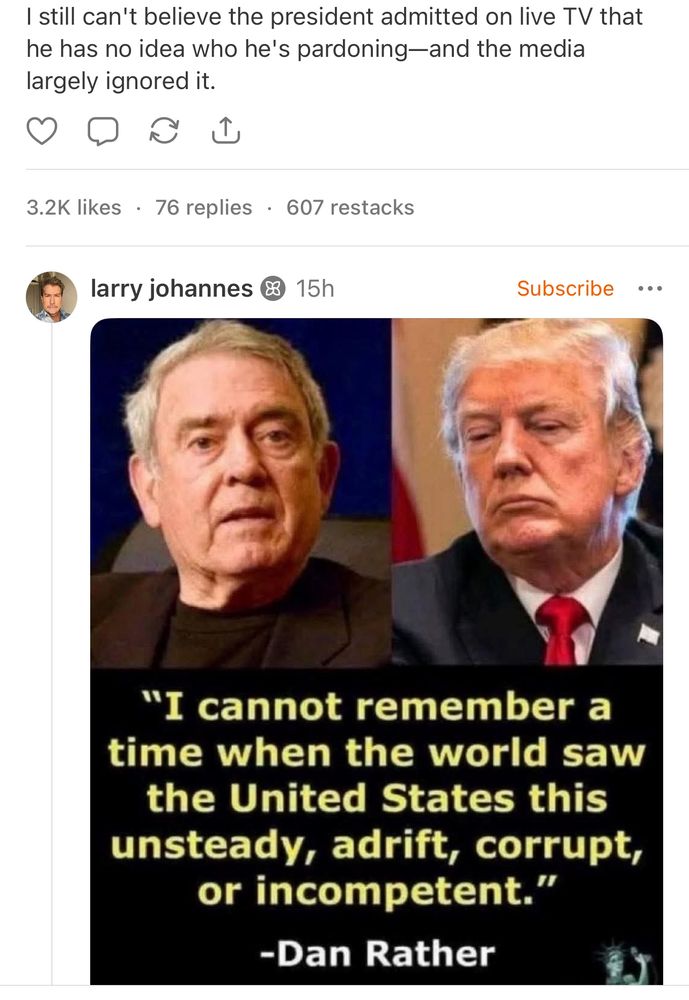Screen dimensions: 689x1000
Task: Click the Statue of Liberty watermark icon
Action: click(x=627, y=961)
